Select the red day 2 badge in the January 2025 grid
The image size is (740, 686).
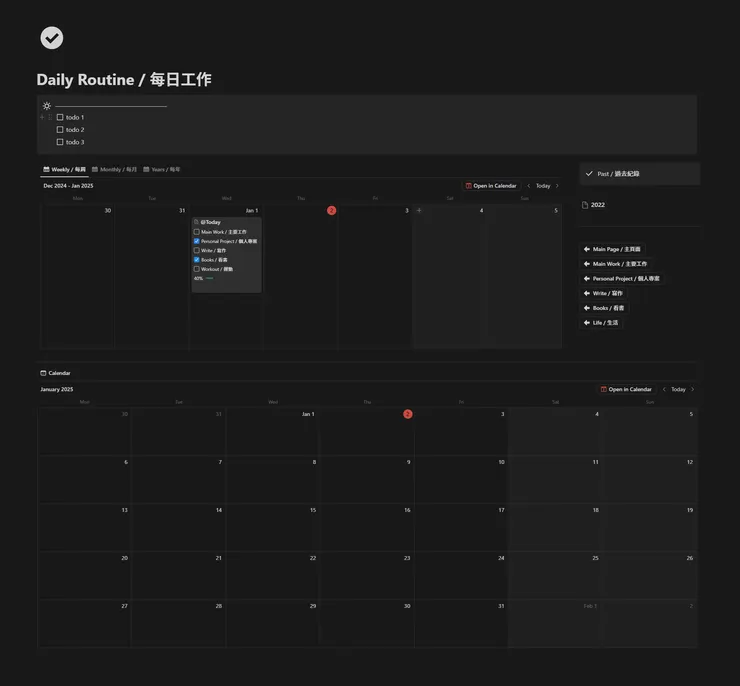coord(408,414)
